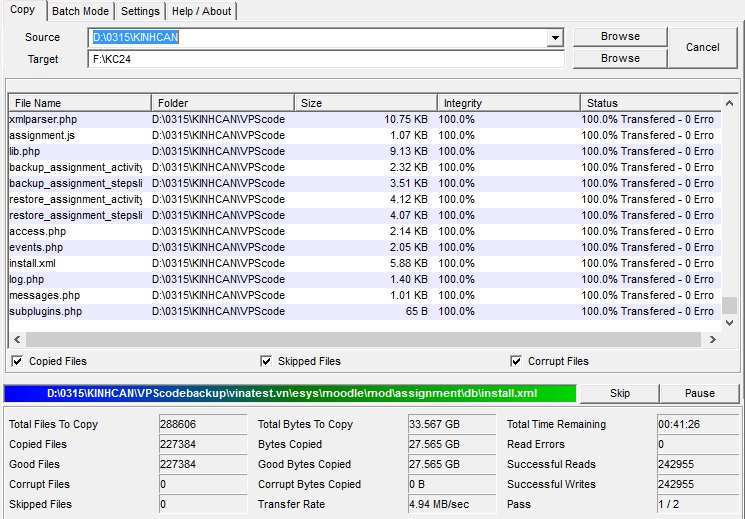The width and height of the screenshot is (745, 519).
Task: Pause the copy operation
Action: click(x=700, y=393)
